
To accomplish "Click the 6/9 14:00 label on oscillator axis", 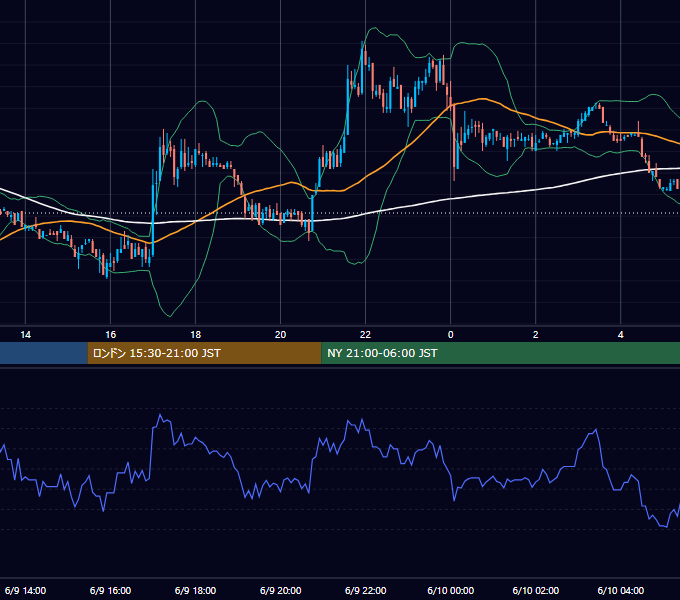I will point(26,590).
